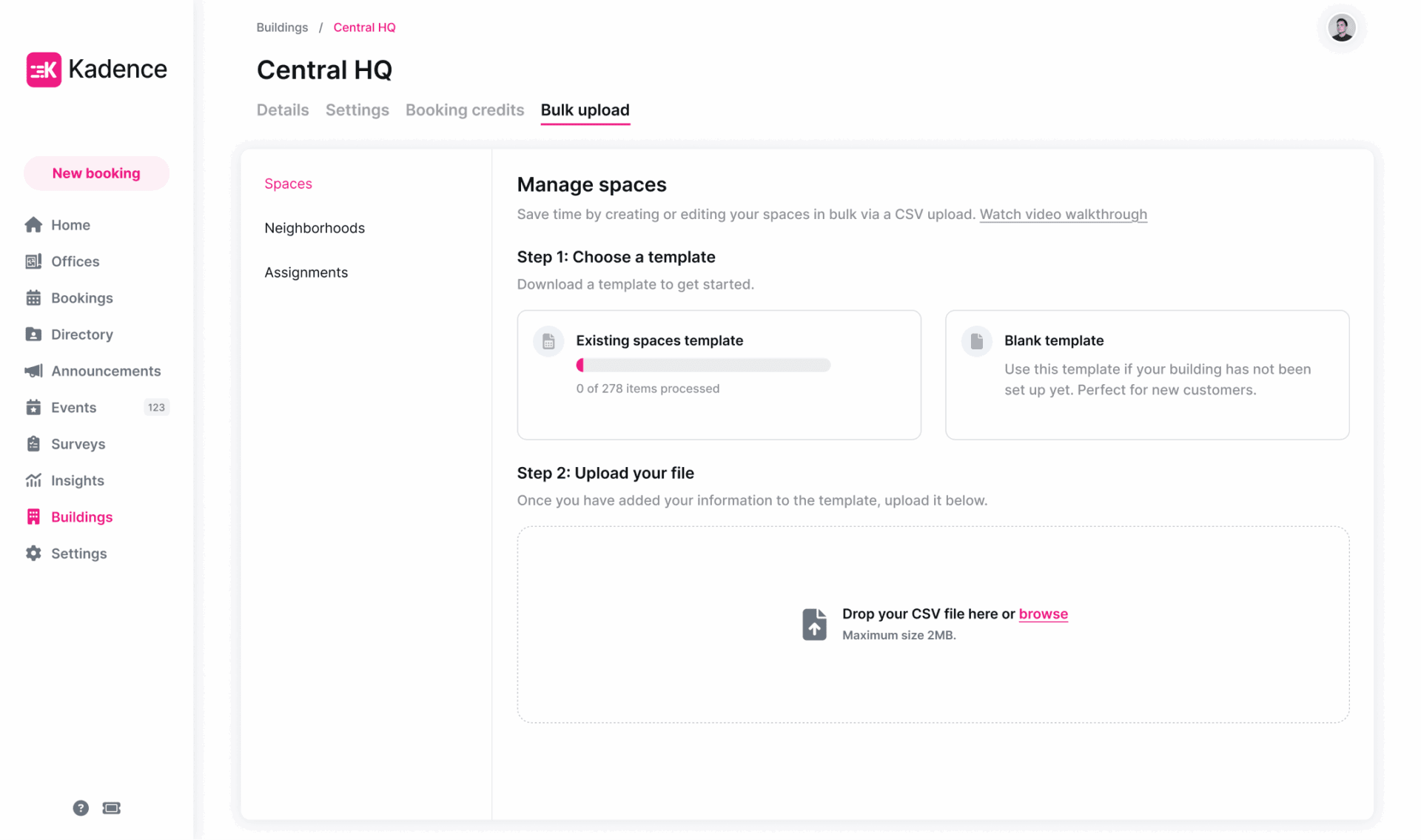1421x840 pixels.
Task: Click the New booking button
Action: pos(95,173)
